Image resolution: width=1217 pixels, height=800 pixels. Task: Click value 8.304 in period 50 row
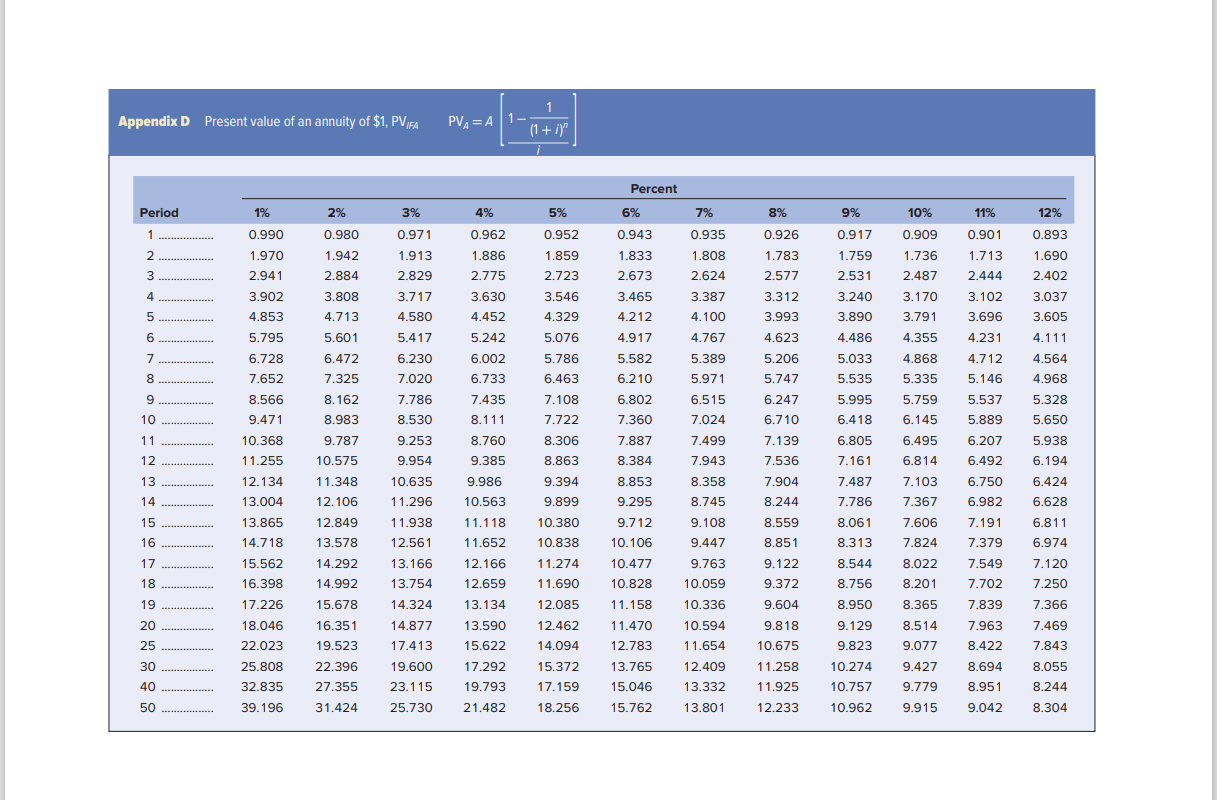[1050, 707]
